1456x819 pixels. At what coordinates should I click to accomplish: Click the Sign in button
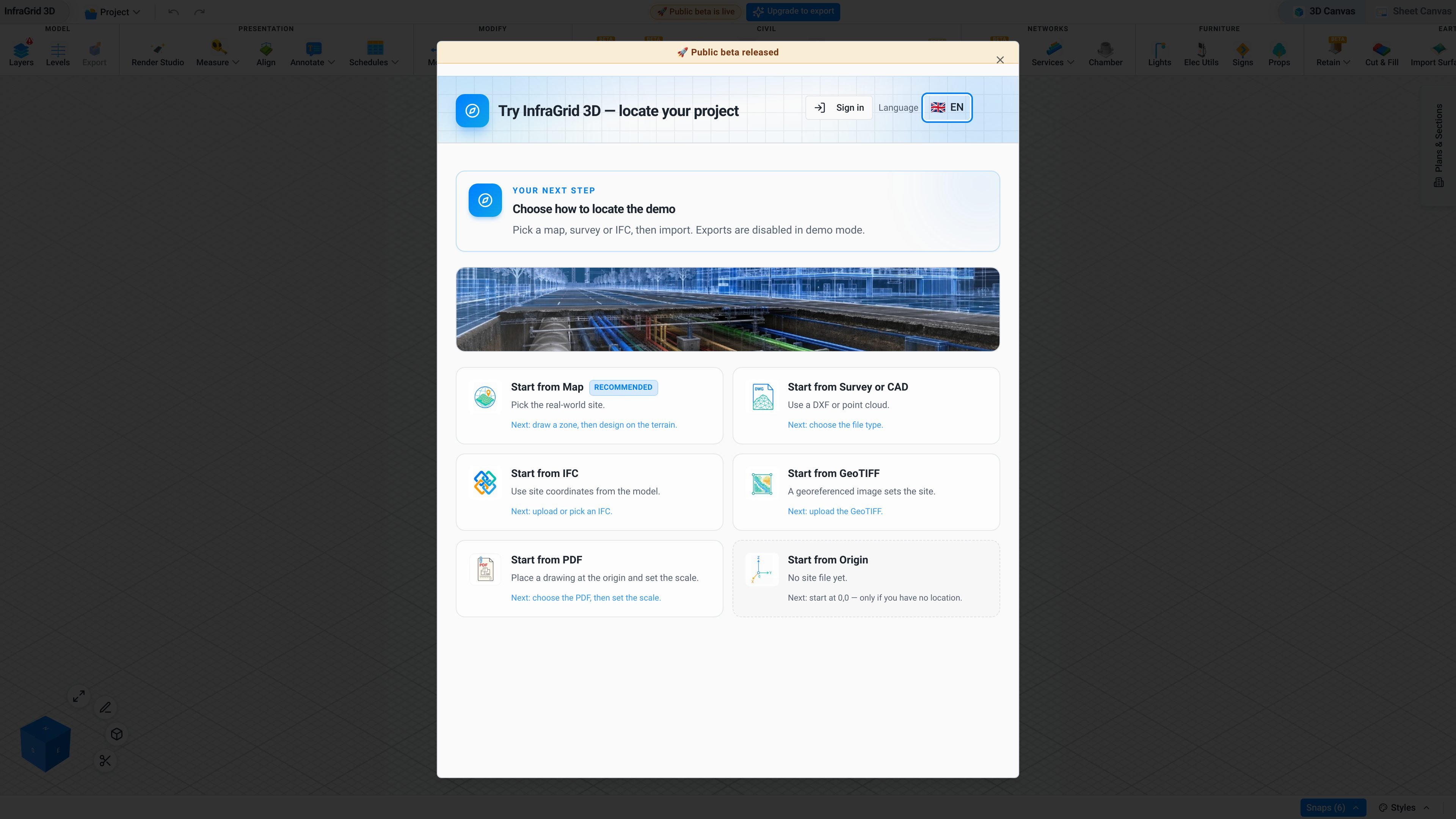click(x=839, y=107)
